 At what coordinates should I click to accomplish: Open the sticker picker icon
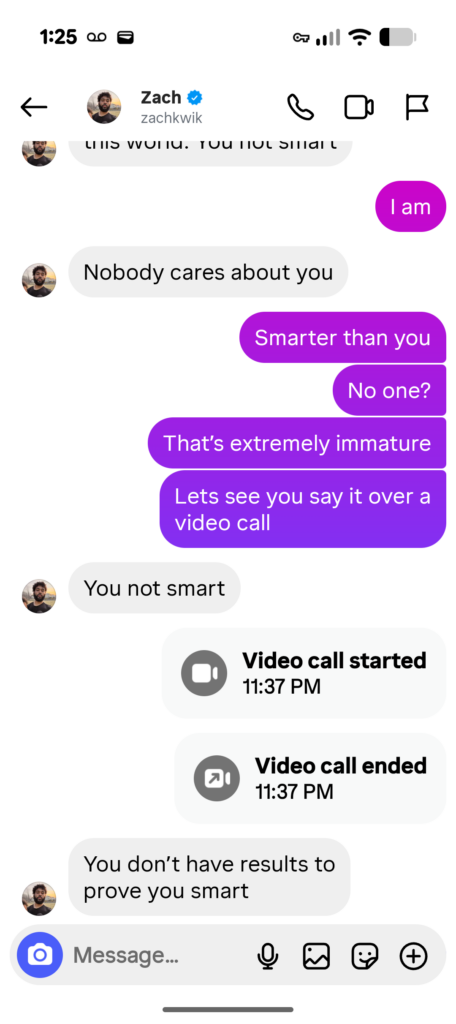point(365,957)
